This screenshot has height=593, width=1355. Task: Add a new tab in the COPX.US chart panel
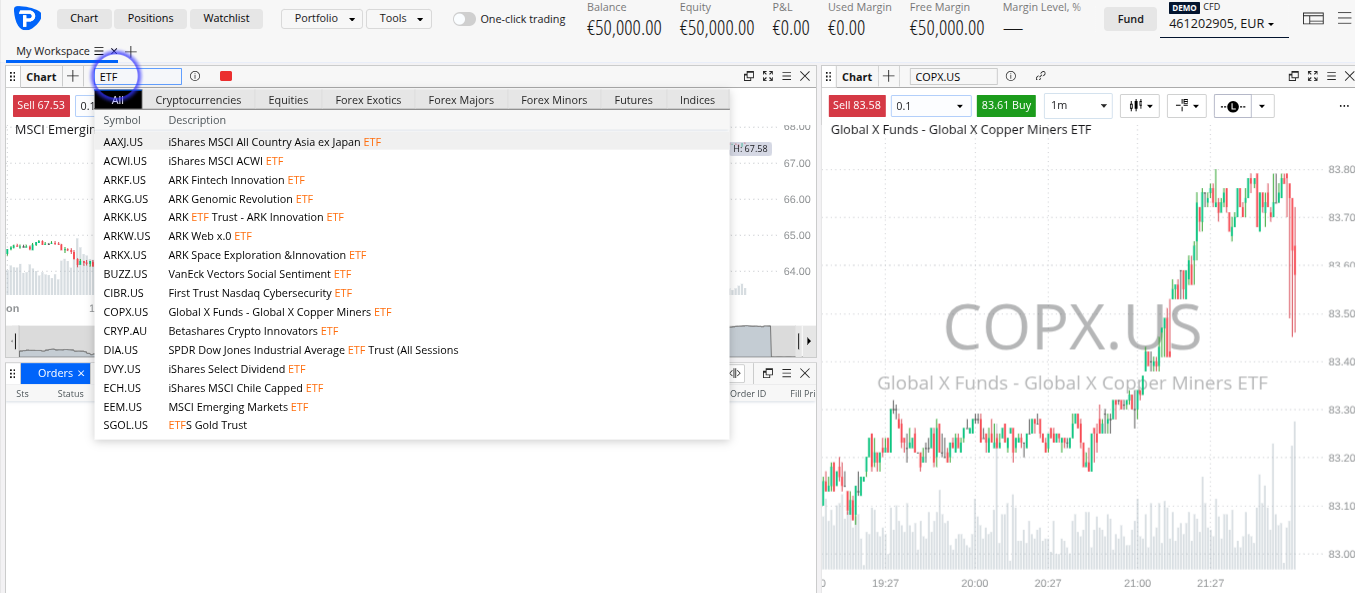889,76
